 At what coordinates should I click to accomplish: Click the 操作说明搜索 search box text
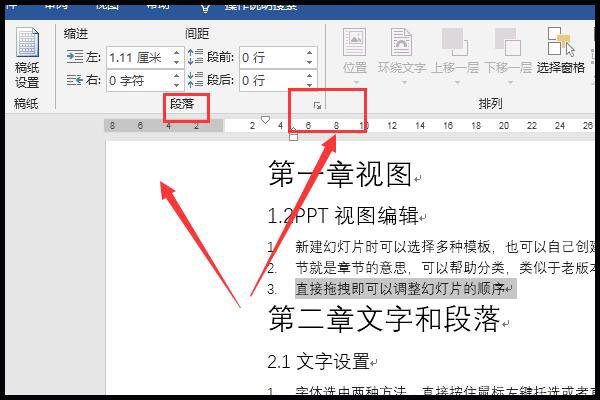(x=261, y=6)
